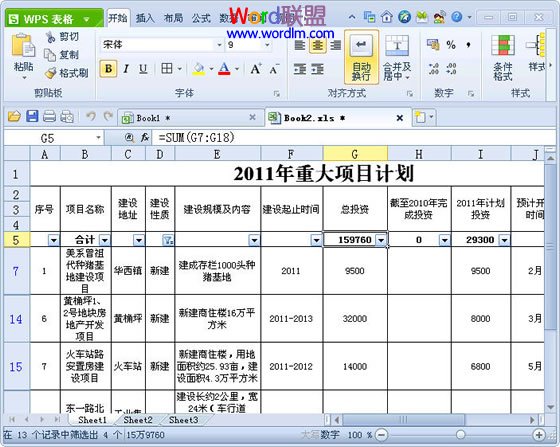Screen dimensions: 560x447
Task: Switch to the 插入 ribbon tab
Action: click(145, 18)
